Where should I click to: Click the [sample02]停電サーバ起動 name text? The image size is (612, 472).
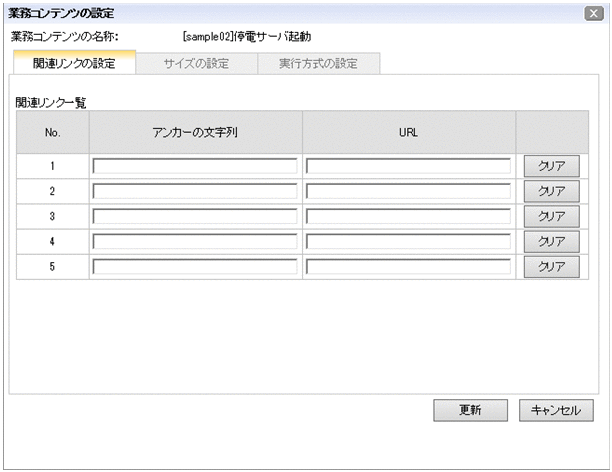click(247, 37)
